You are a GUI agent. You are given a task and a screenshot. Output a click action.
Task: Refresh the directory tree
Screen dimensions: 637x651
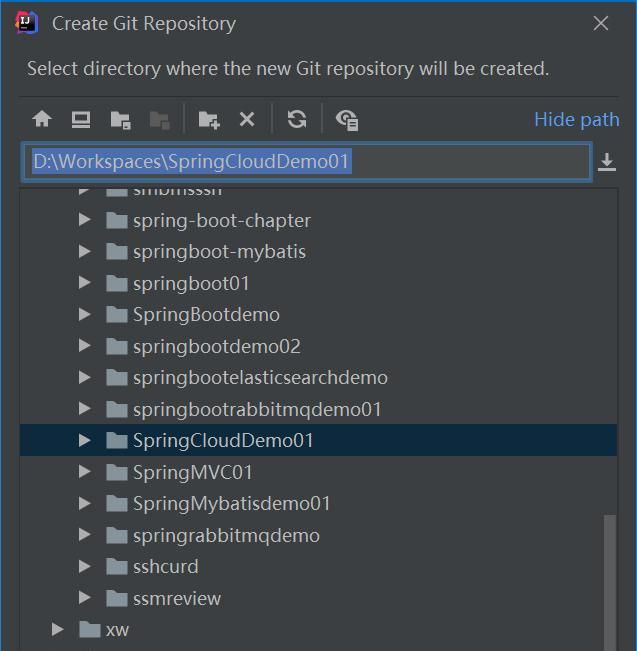pyautogui.click(x=297, y=120)
